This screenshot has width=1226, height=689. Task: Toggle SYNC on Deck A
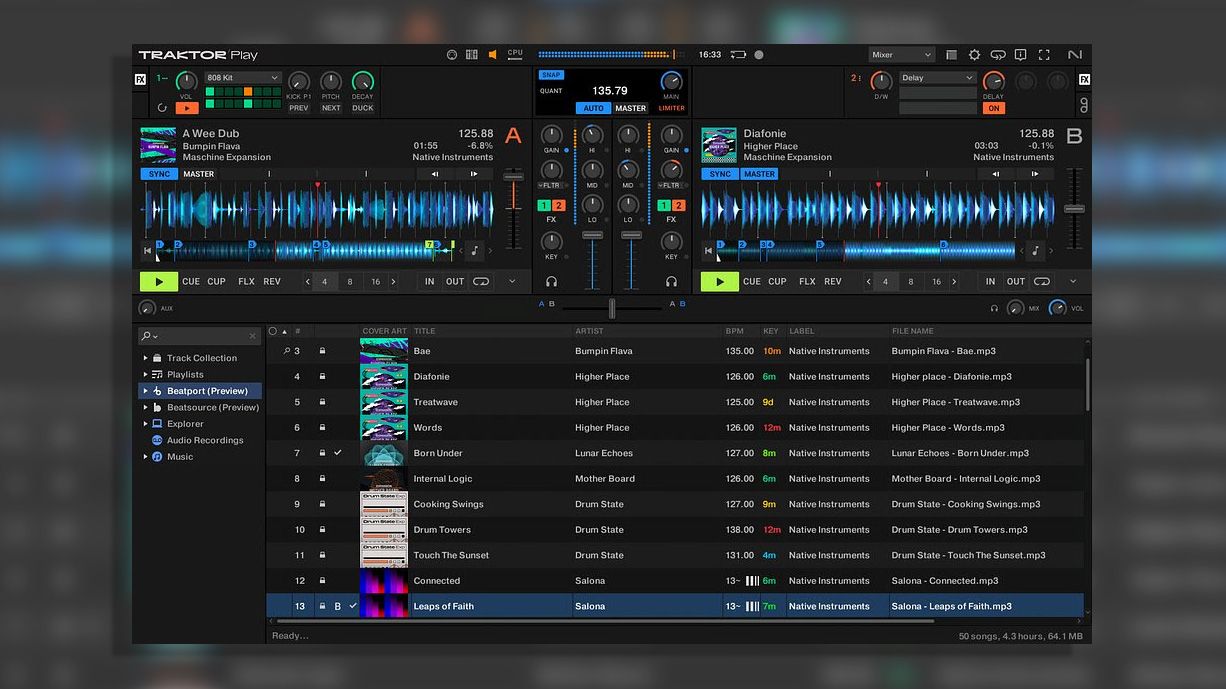click(158, 173)
